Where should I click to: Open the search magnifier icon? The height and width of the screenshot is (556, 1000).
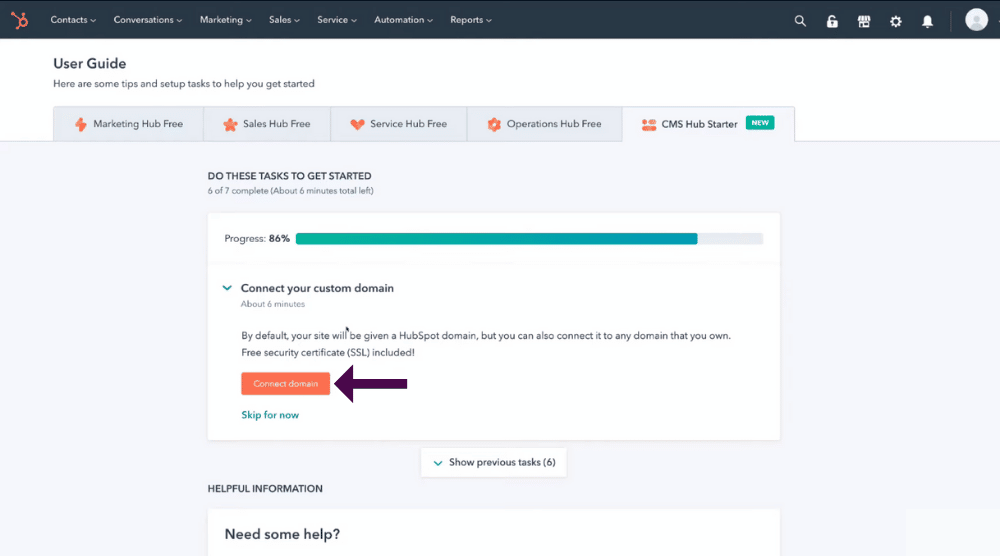coord(800,21)
